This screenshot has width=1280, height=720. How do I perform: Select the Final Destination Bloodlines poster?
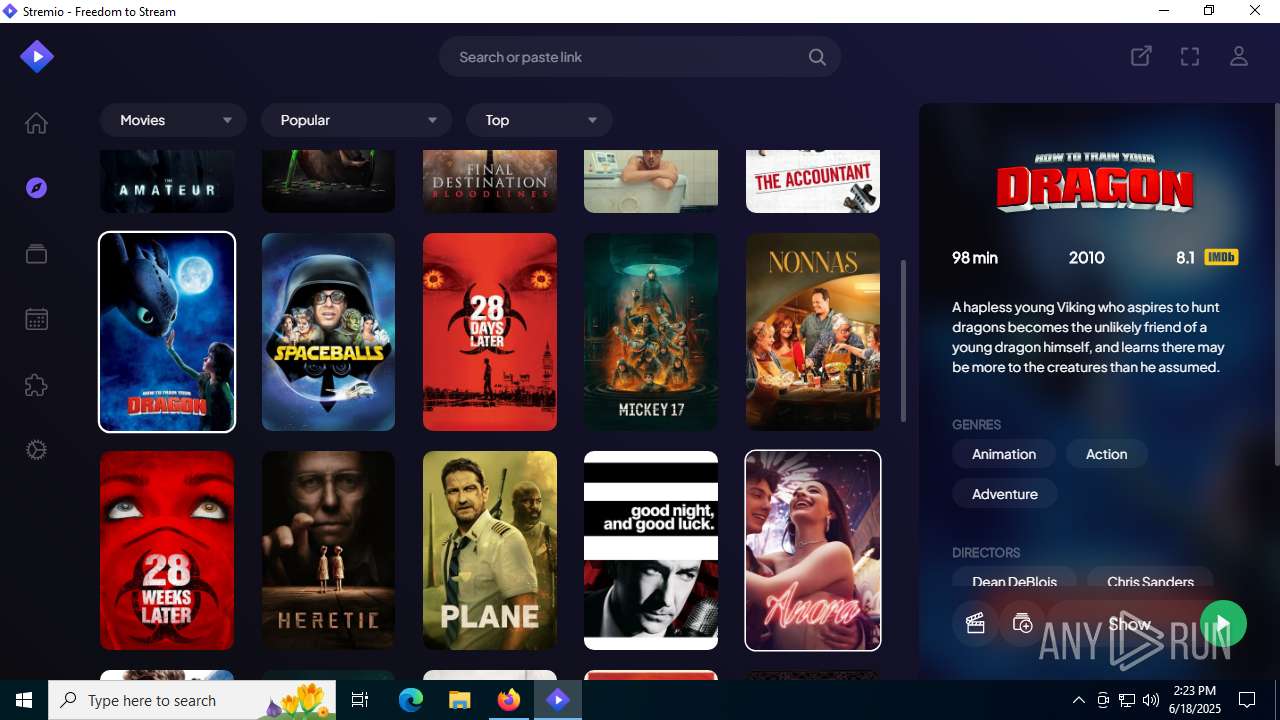(490, 181)
